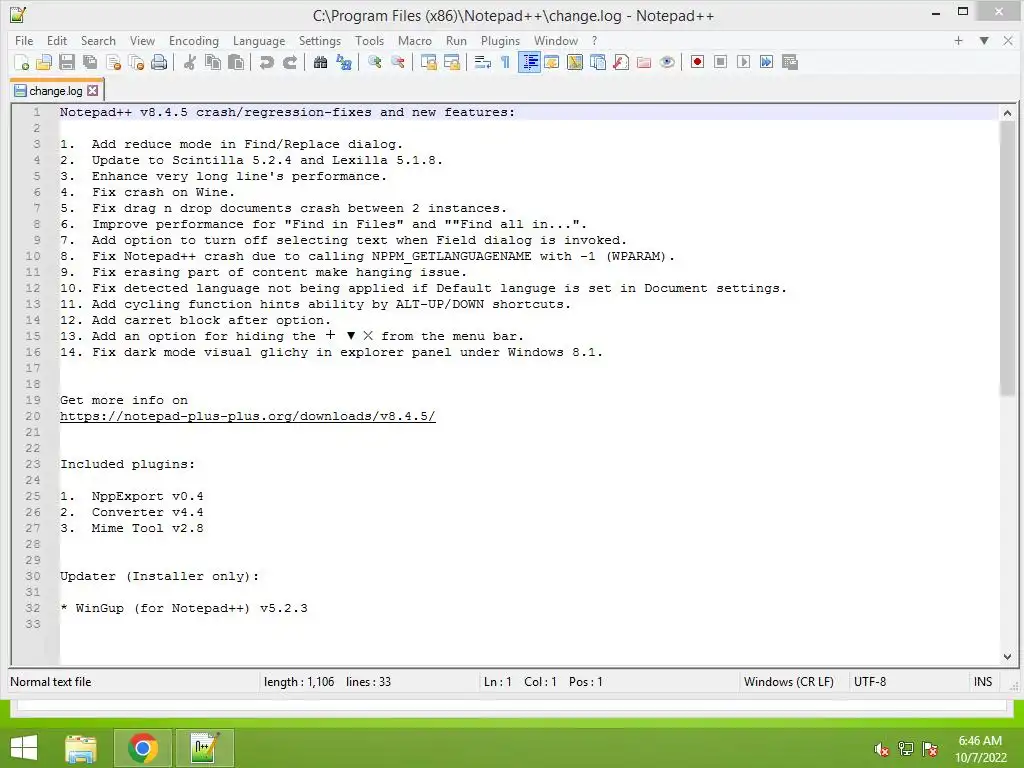Undo the last action with the Undo arrow
1024x768 pixels.
point(266,62)
